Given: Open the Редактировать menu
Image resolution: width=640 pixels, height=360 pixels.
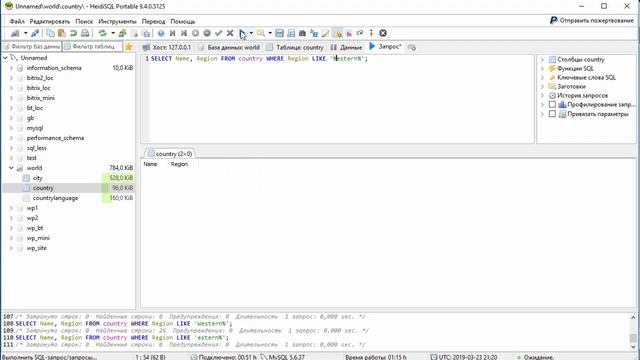Looking at the screenshot, I should 50,21.
